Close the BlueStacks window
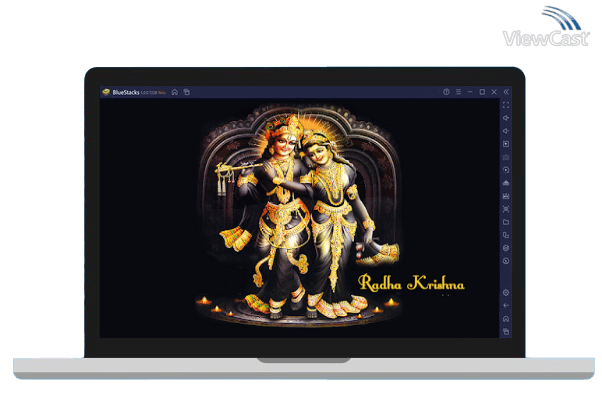Image resolution: width=602 pixels, height=414 pixels. tap(494, 92)
